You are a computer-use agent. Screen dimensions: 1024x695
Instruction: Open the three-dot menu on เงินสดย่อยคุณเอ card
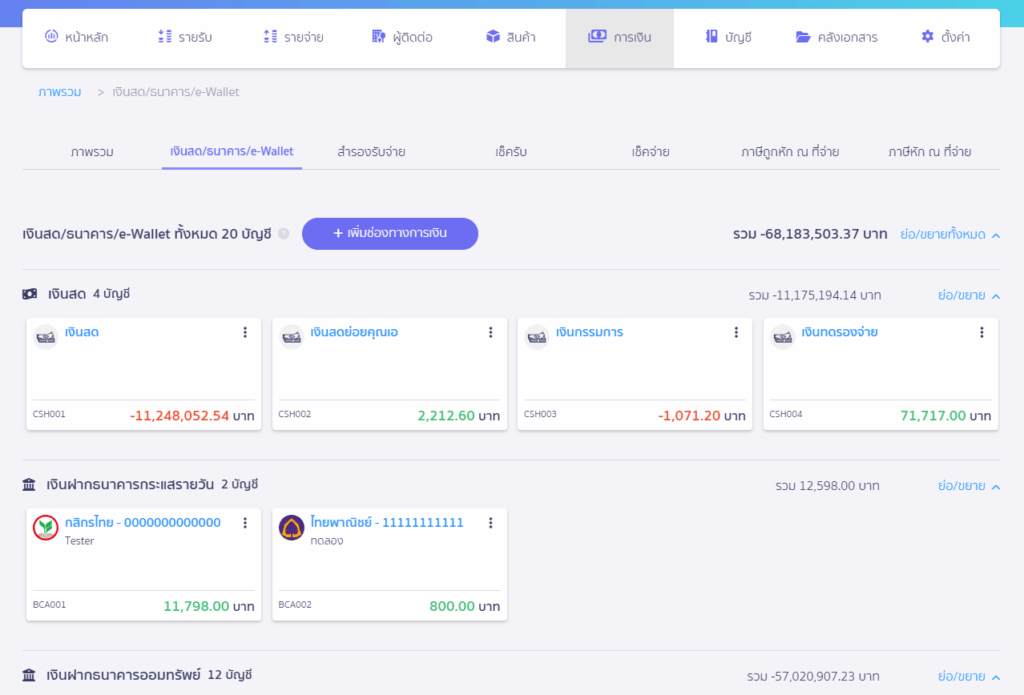[490, 333]
